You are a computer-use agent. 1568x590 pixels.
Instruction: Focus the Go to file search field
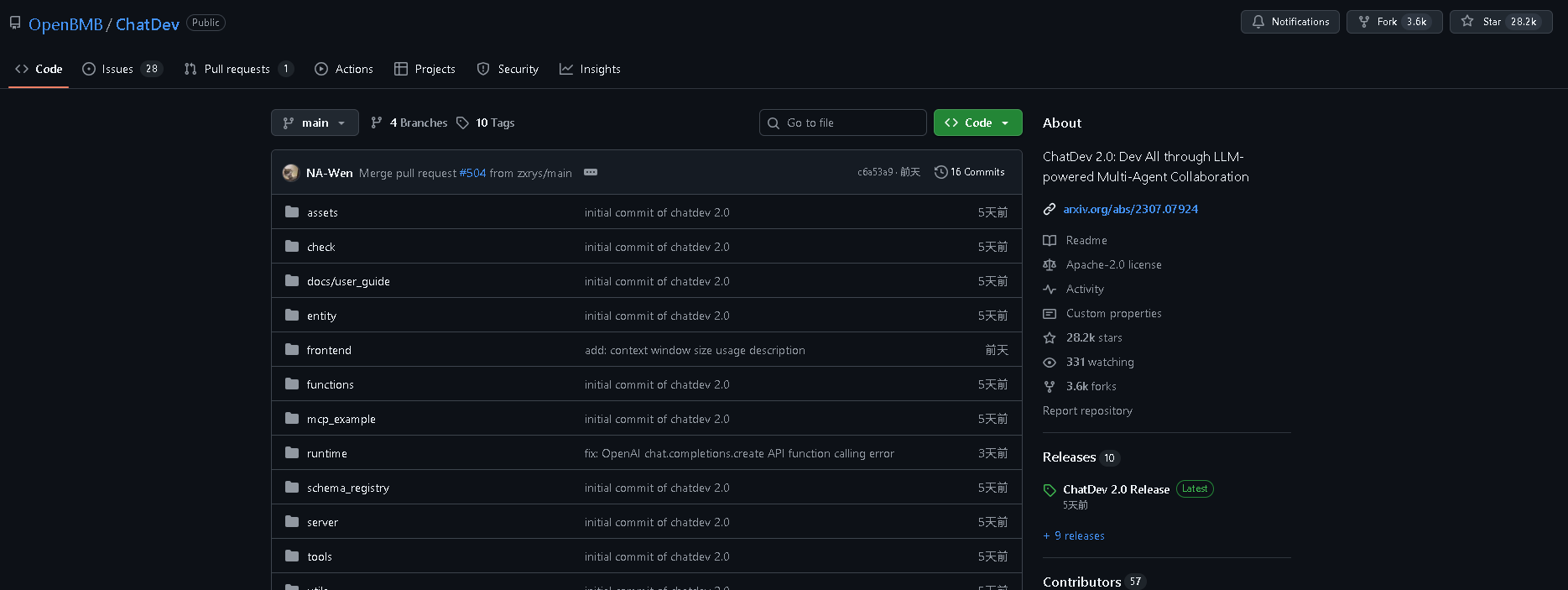842,123
